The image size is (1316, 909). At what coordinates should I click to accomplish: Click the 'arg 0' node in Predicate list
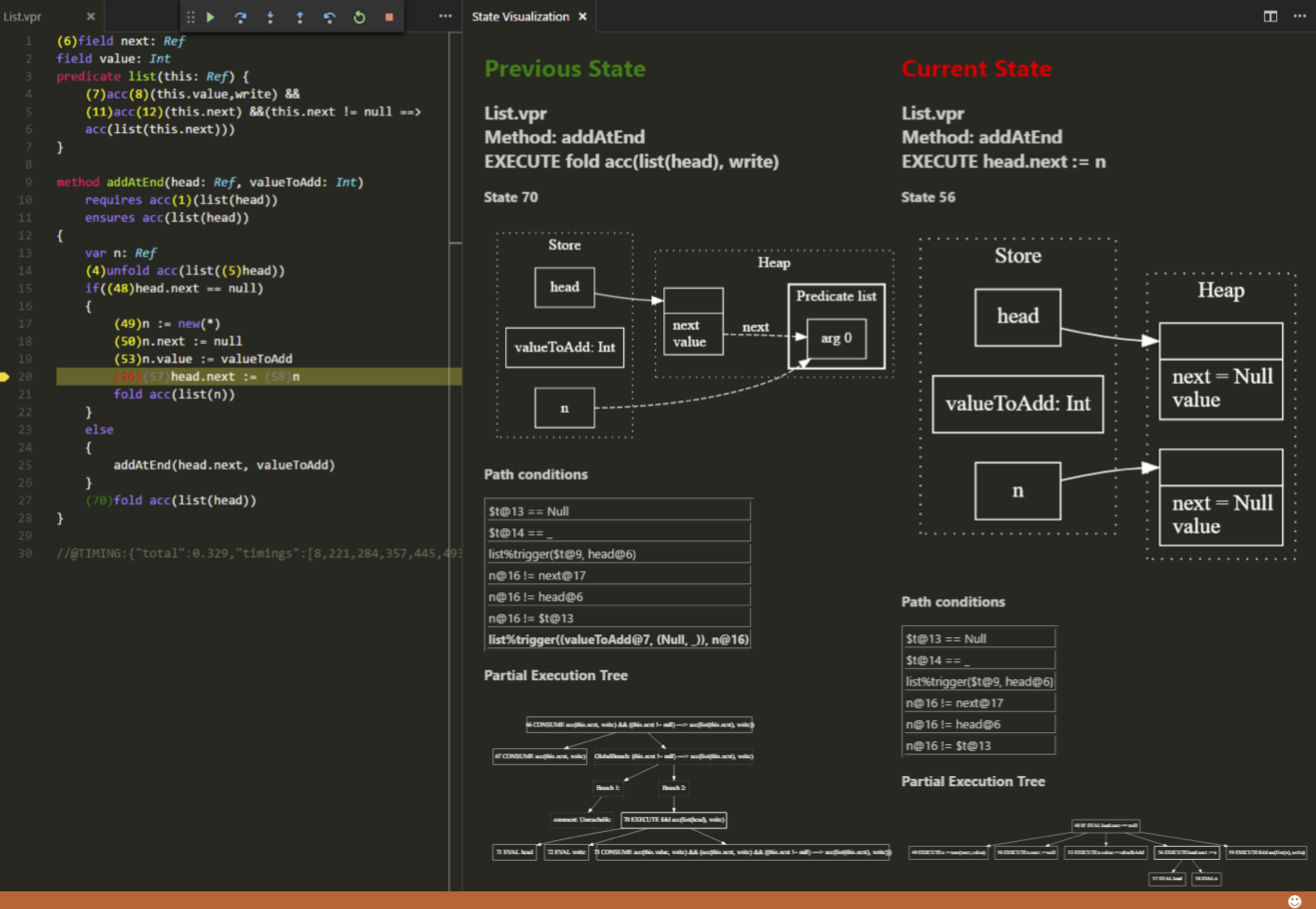(x=837, y=339)
